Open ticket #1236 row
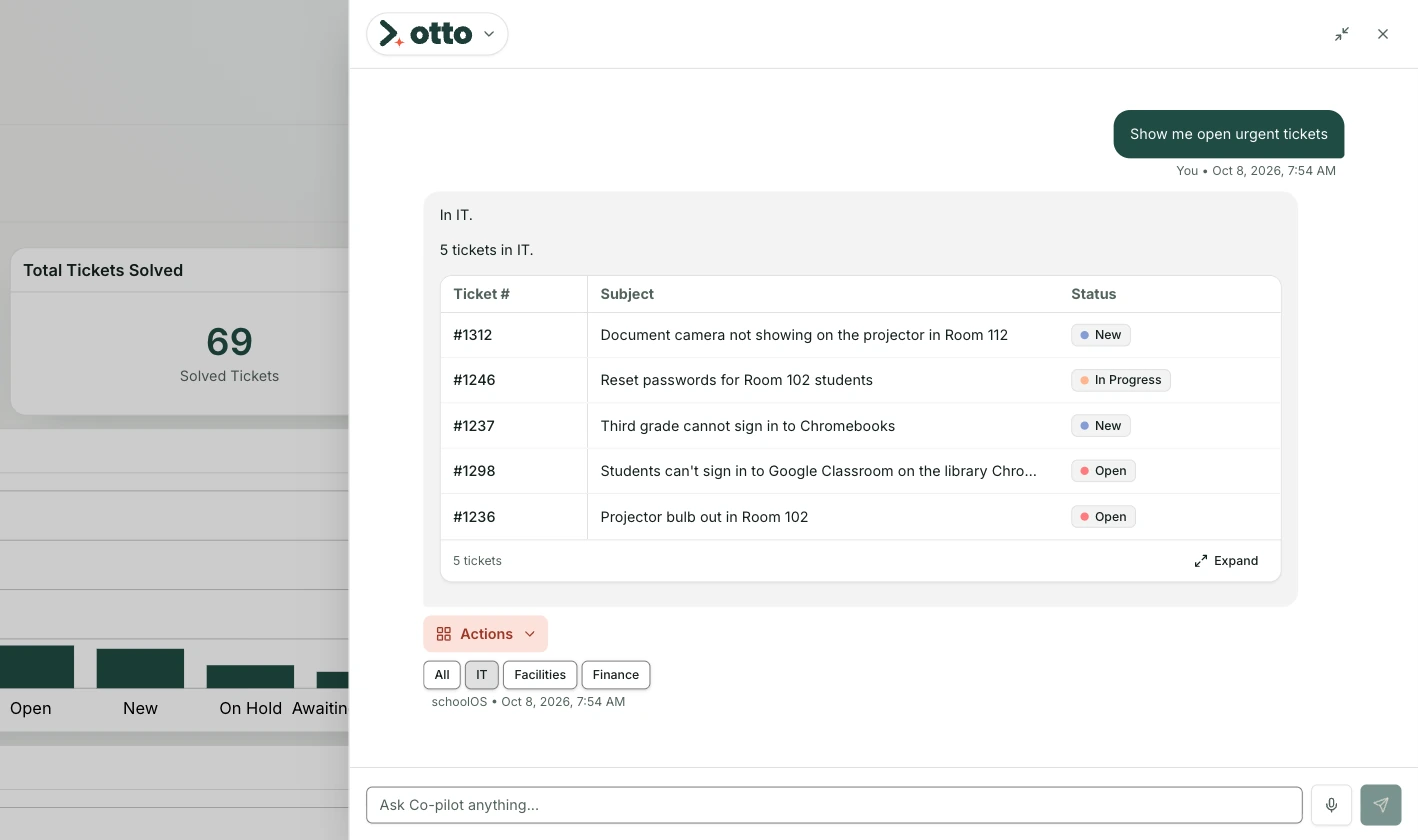1418x840 pixels. click(860, 517)
